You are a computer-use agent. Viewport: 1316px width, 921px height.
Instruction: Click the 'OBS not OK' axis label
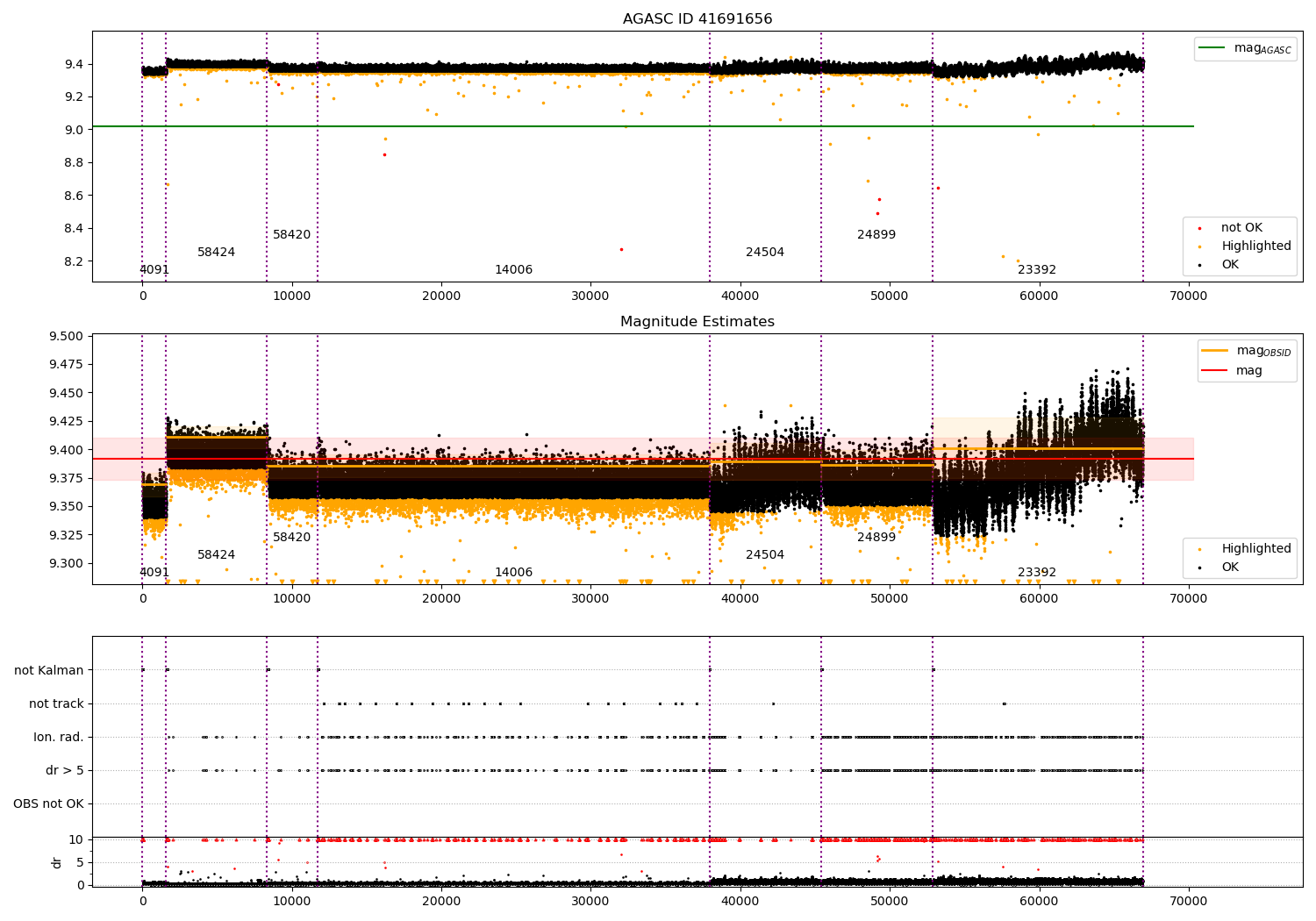(48, 803)
